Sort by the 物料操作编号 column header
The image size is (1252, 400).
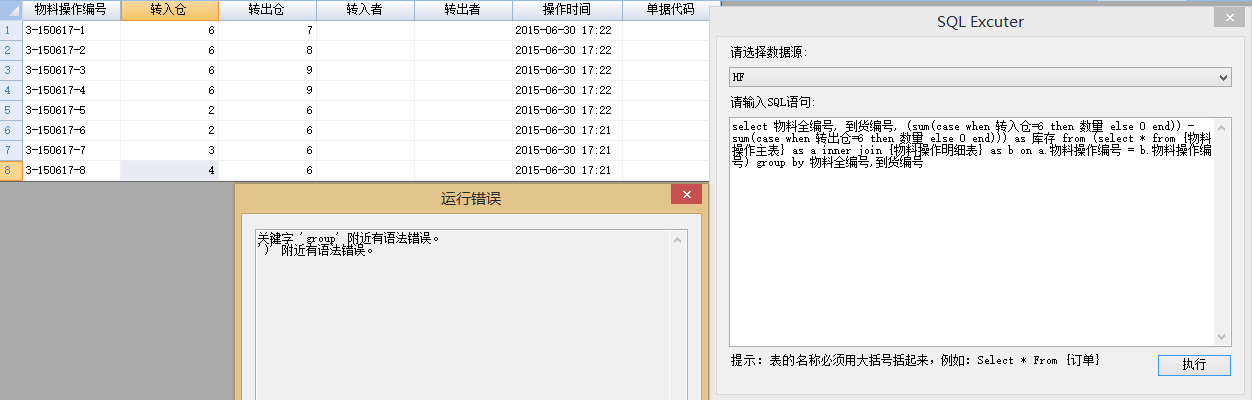point(71,10)
